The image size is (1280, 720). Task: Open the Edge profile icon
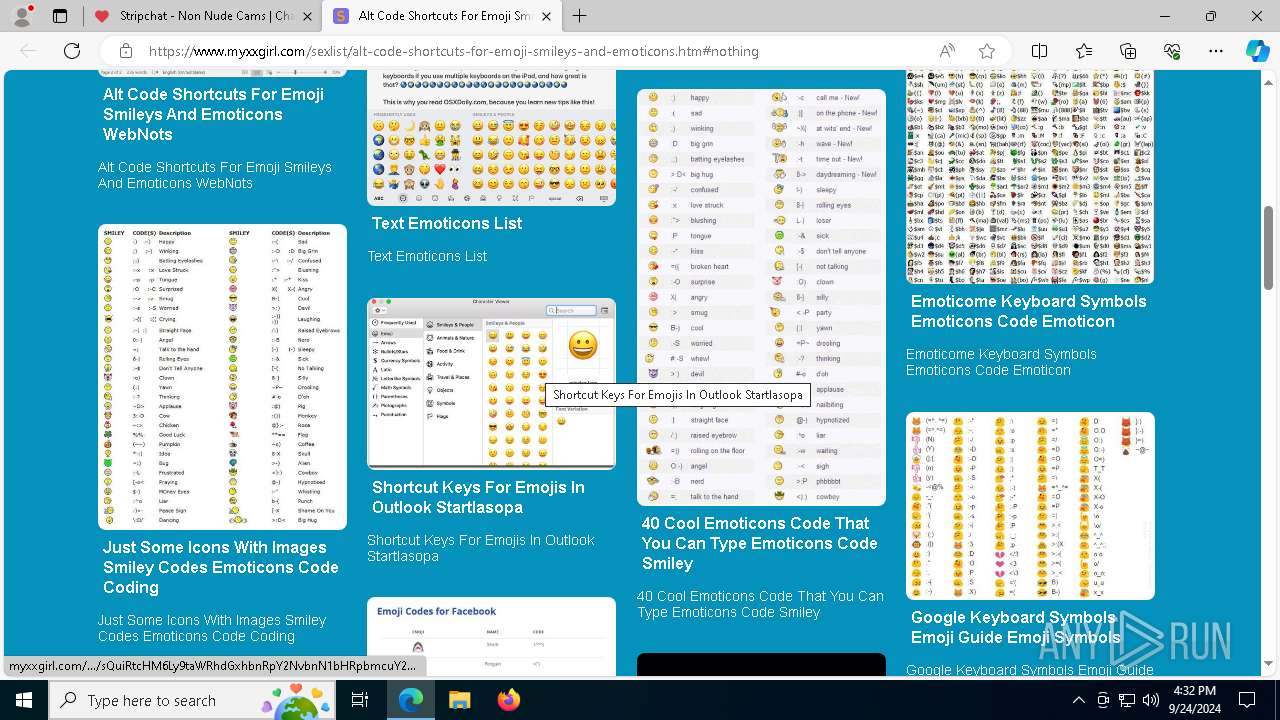tap(22, 16)
